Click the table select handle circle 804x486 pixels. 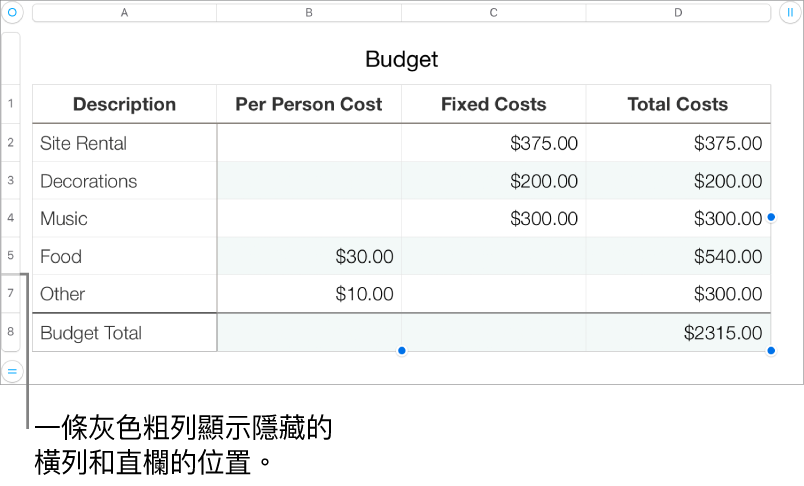(x=12, y=13)
